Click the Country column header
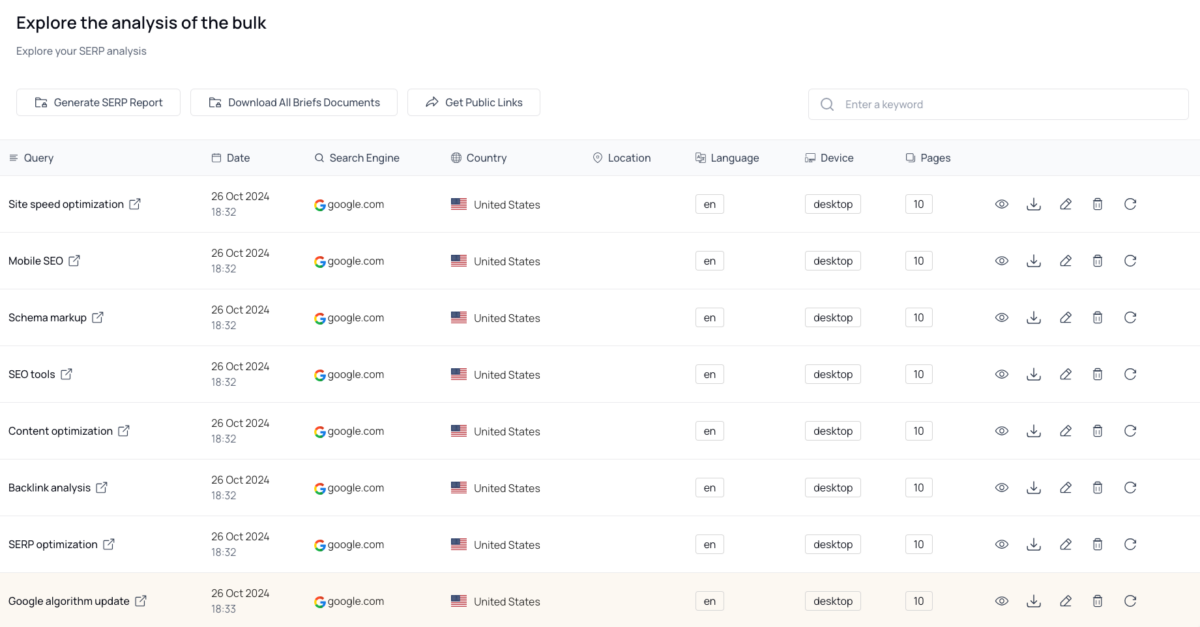Image resolution: width=1200 pixels, height=627 pixels. point(479,158)
